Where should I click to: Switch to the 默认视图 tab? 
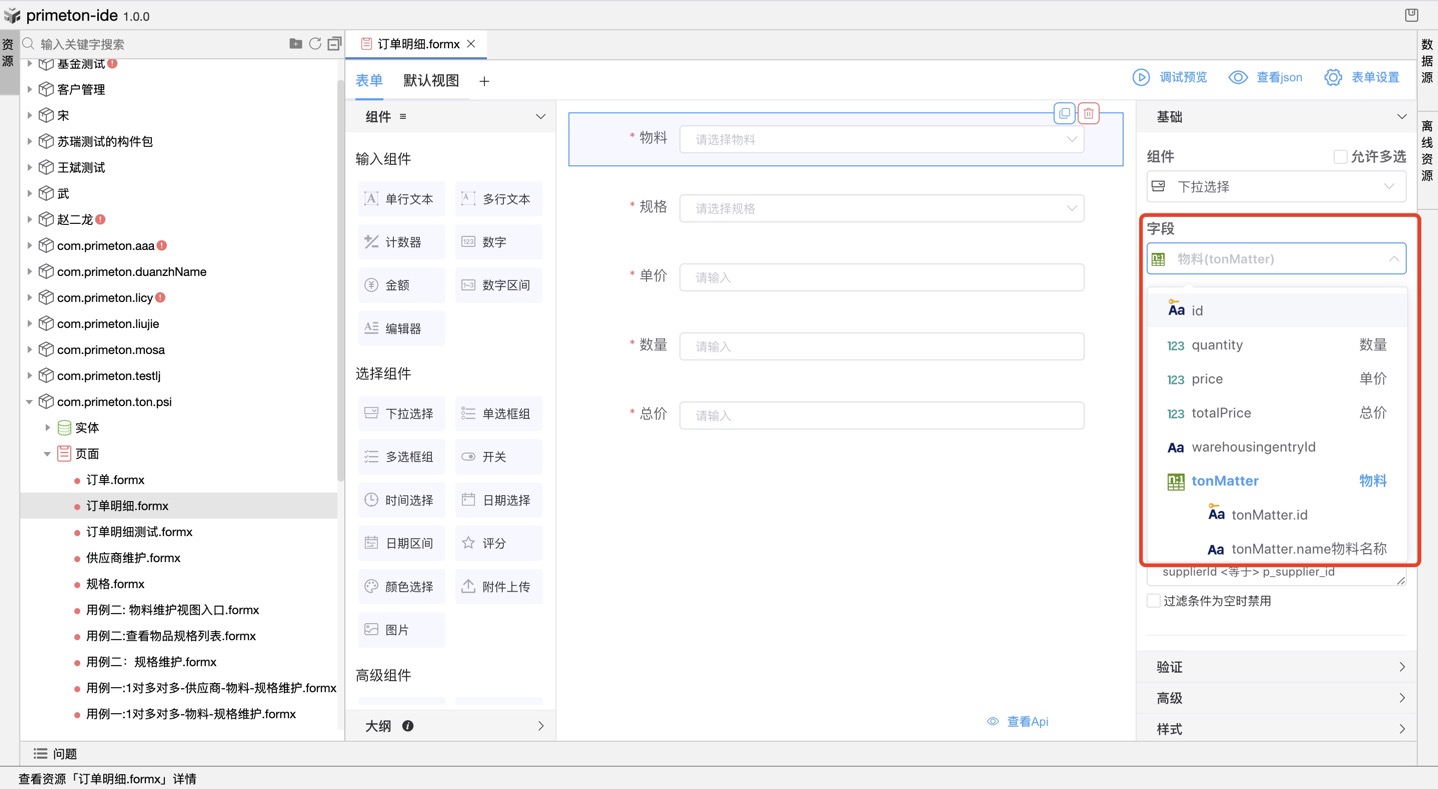point(431,80)
